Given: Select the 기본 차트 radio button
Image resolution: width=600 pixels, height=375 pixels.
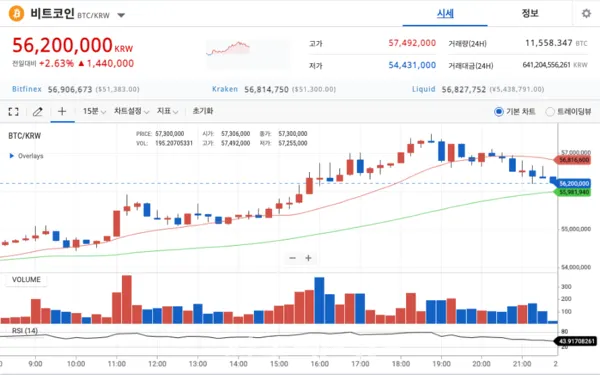Looking at the screenshot, I should (499, 112).
